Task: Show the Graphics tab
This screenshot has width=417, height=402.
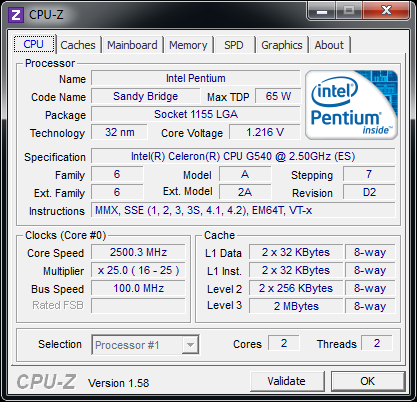Action: [x=282, y=45]
